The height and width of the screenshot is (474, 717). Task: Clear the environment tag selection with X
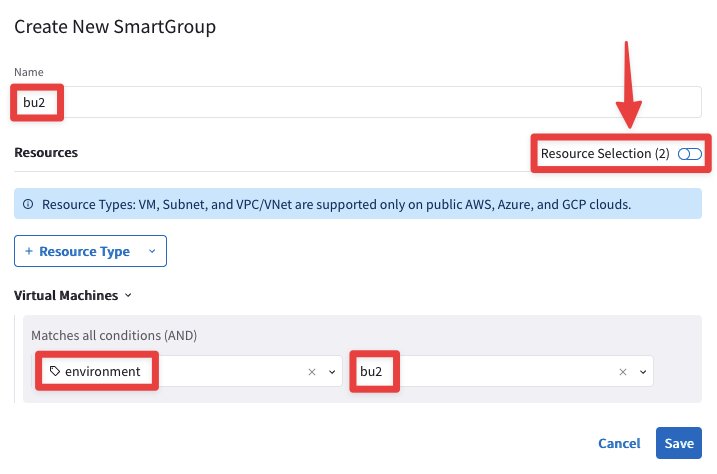point(312,372)
